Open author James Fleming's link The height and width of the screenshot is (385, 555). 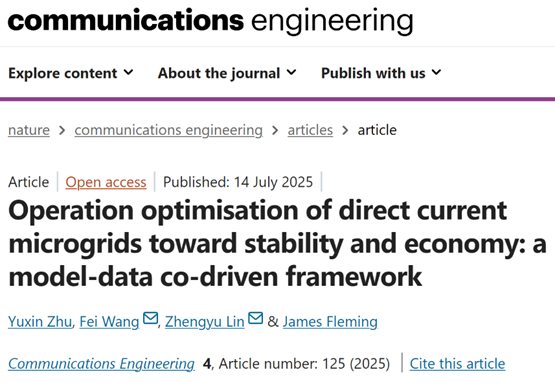tap(330, 321)
